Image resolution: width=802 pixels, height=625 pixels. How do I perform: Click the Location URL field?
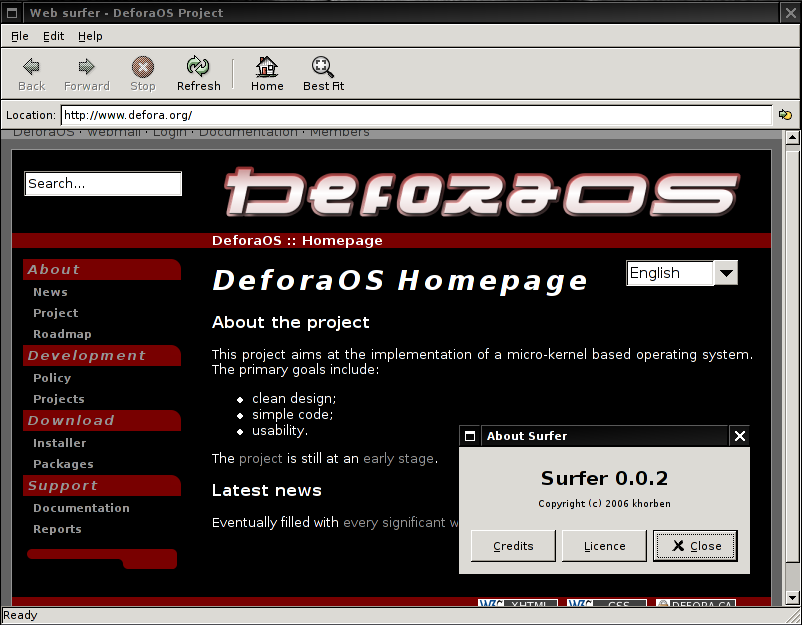(x=415, y=115)
